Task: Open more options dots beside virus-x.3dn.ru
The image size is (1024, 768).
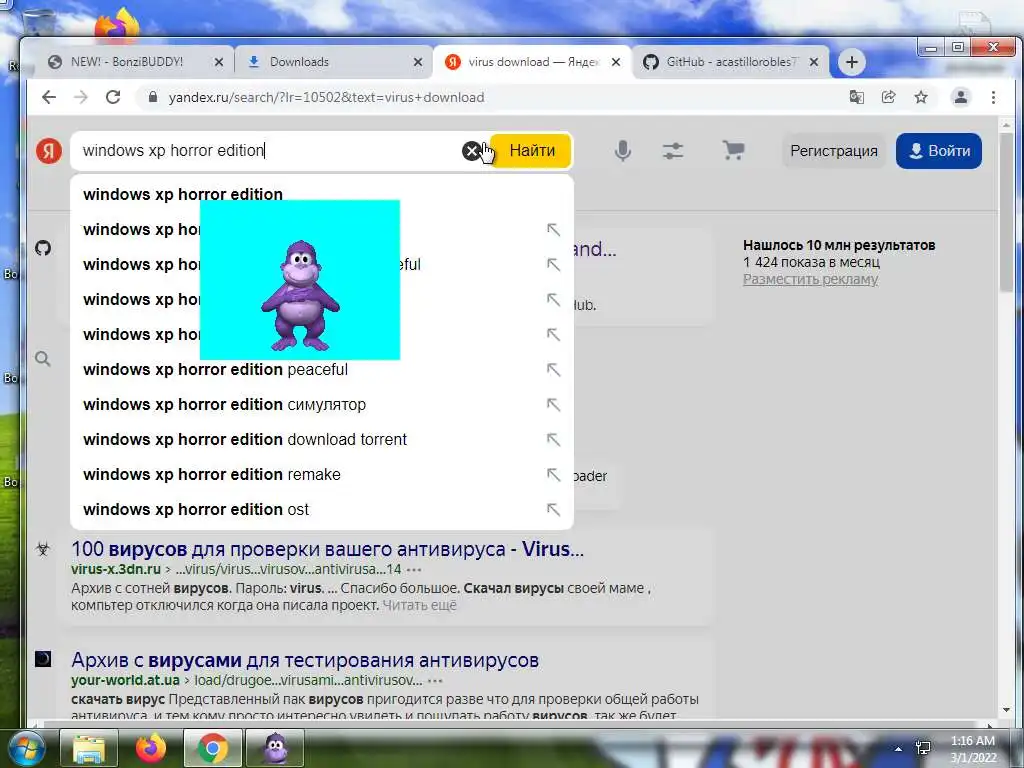Action: (x=414, y=569)
